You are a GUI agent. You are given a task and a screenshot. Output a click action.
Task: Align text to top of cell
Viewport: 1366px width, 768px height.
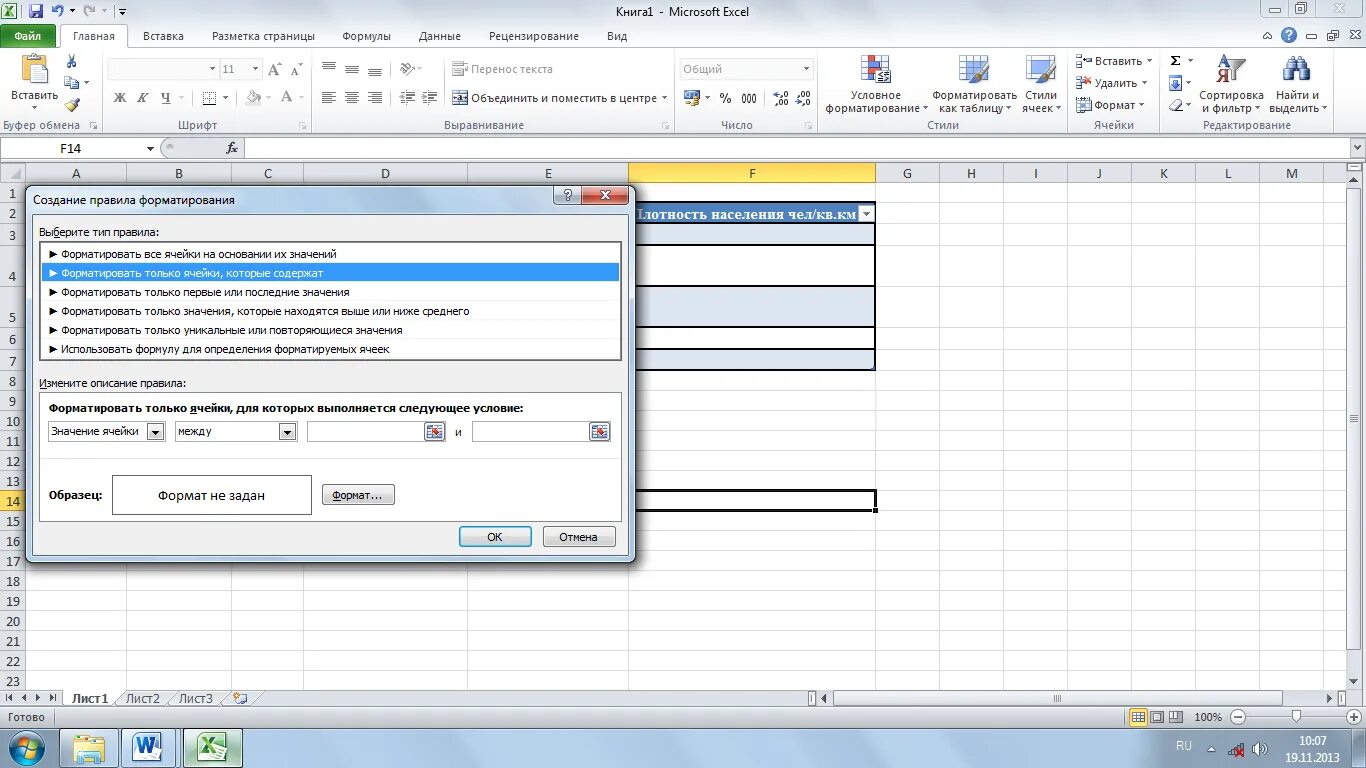coord(328,69)
